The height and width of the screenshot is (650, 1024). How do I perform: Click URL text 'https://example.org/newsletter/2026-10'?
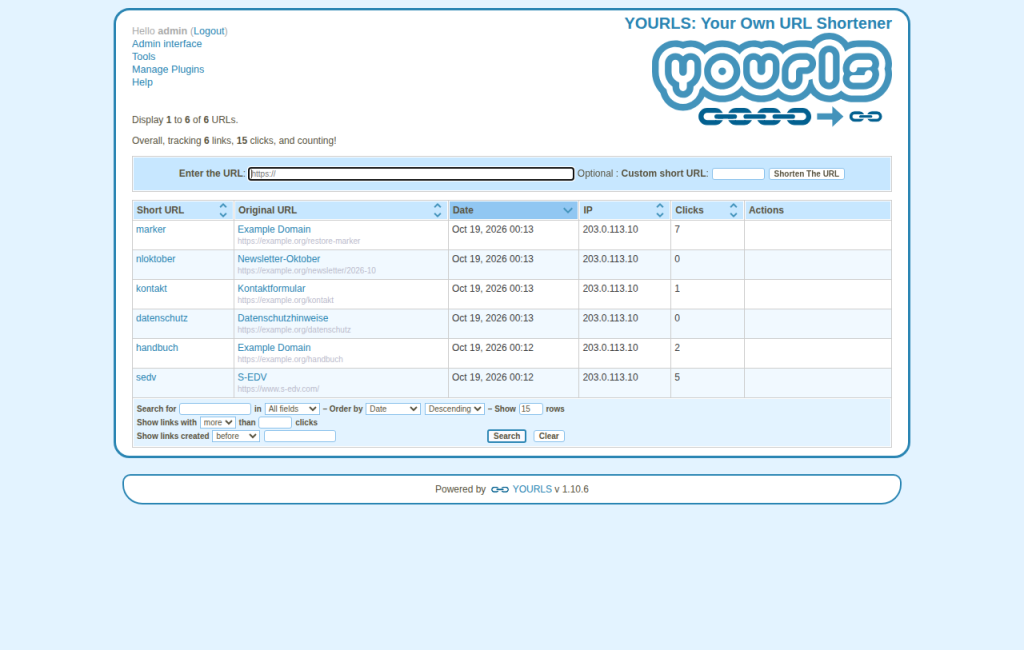point(306,270)
